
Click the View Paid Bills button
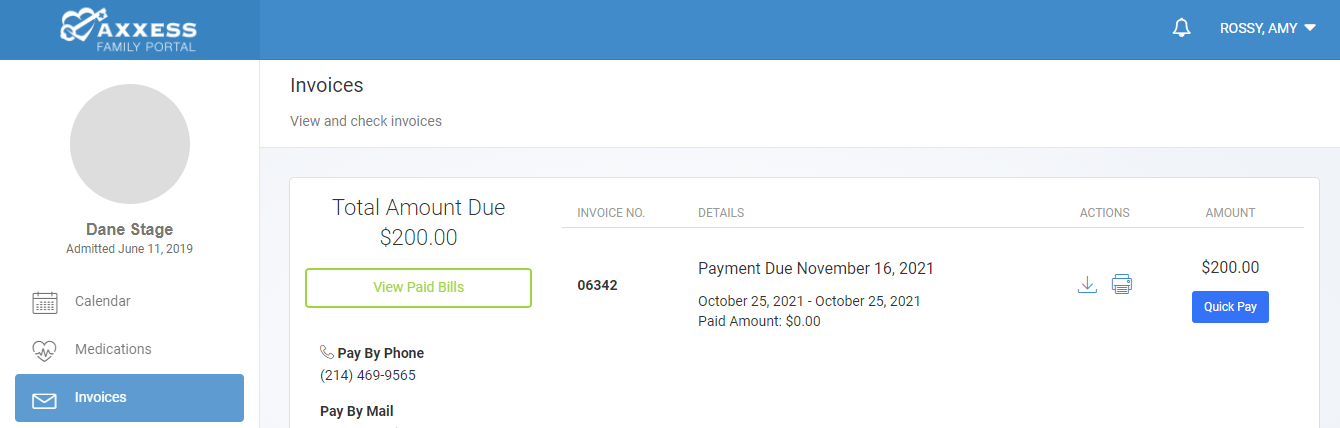coord(418,287)
